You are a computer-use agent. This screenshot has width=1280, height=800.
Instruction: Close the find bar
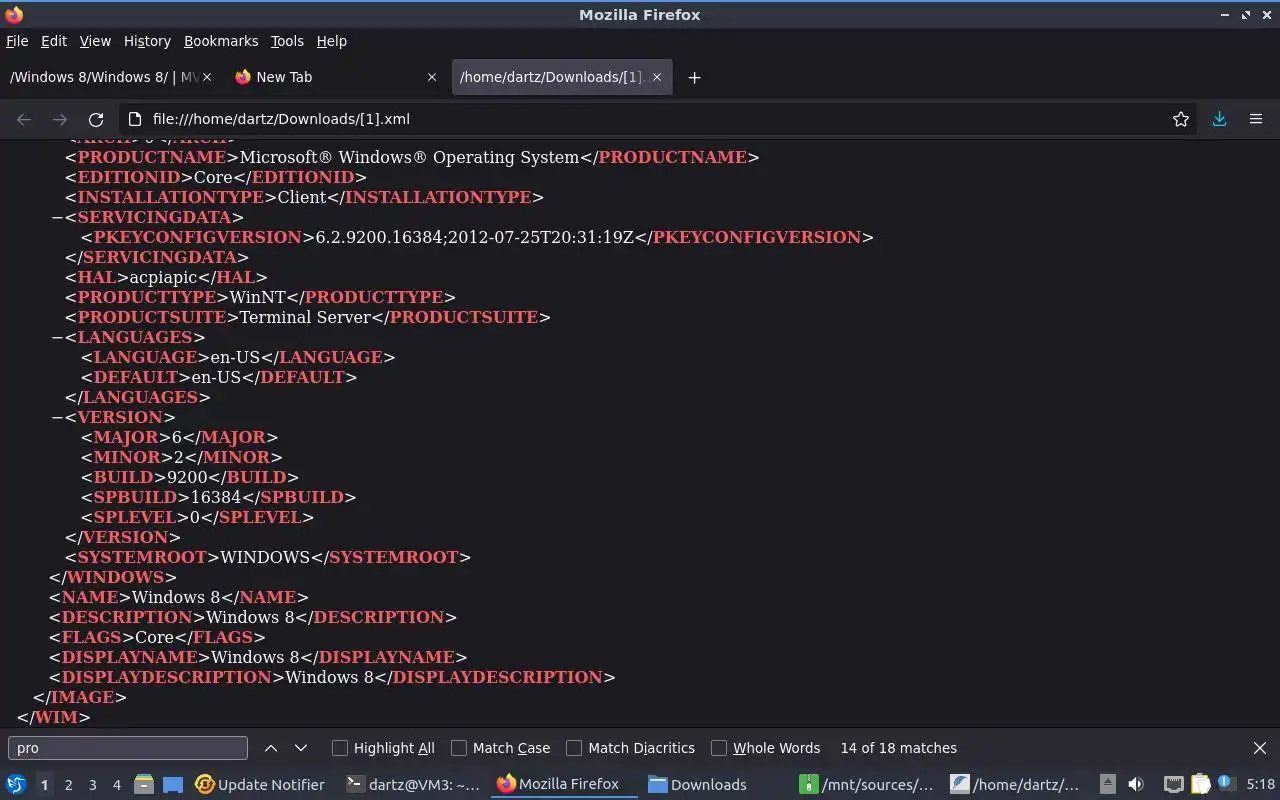pos(1260,748)
